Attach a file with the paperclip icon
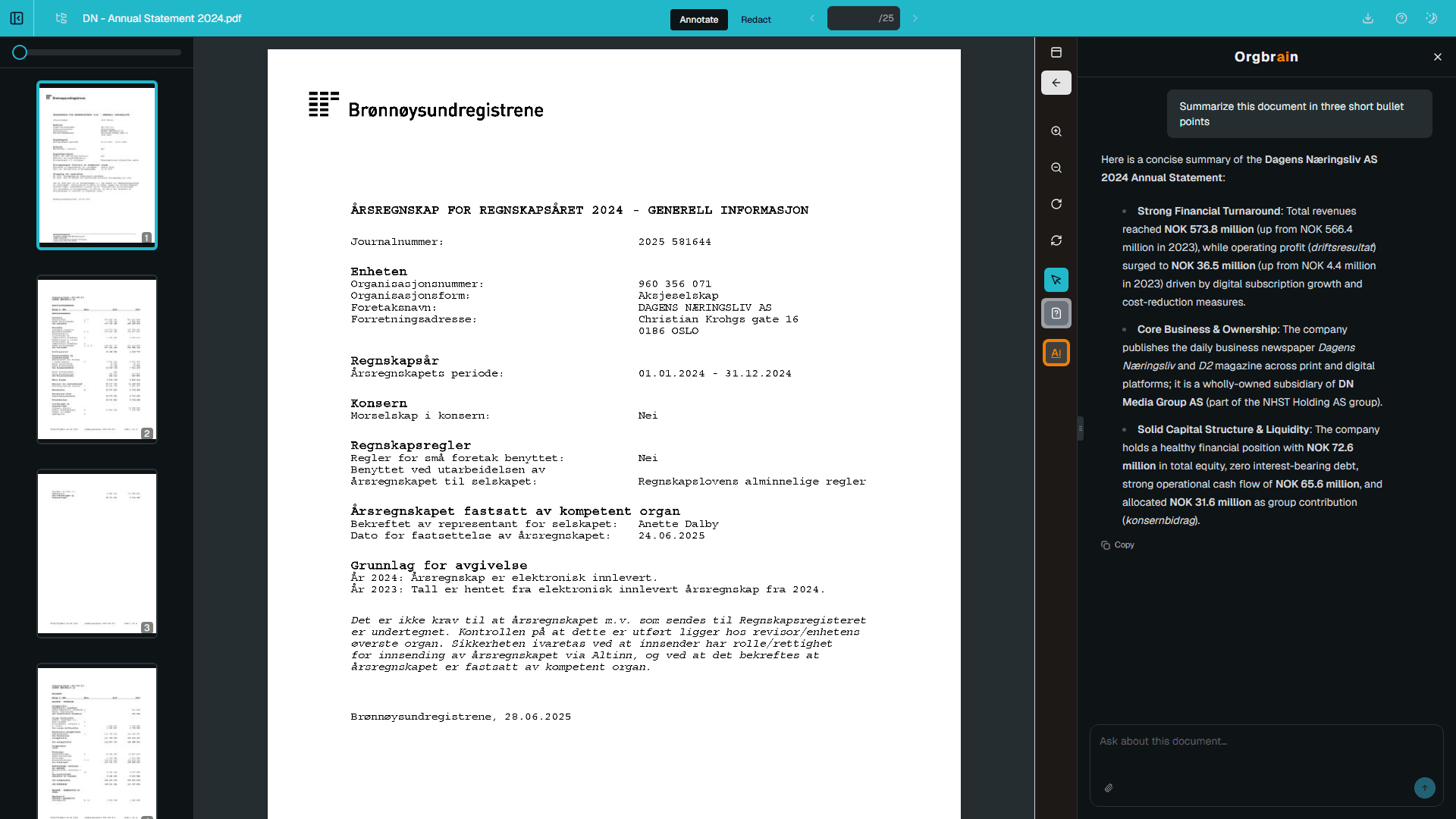Screen dimensions: 1456x819 pos(1109,788)
